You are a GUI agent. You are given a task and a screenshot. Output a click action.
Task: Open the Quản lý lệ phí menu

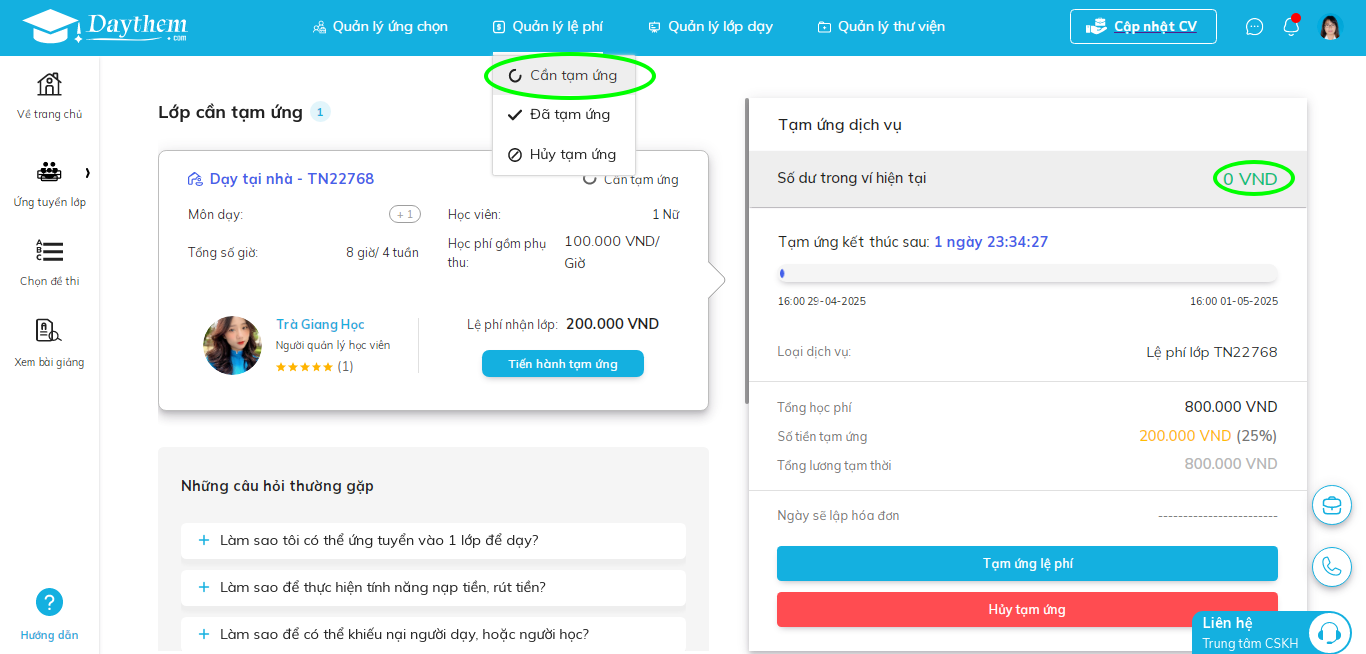pos(548,27)
